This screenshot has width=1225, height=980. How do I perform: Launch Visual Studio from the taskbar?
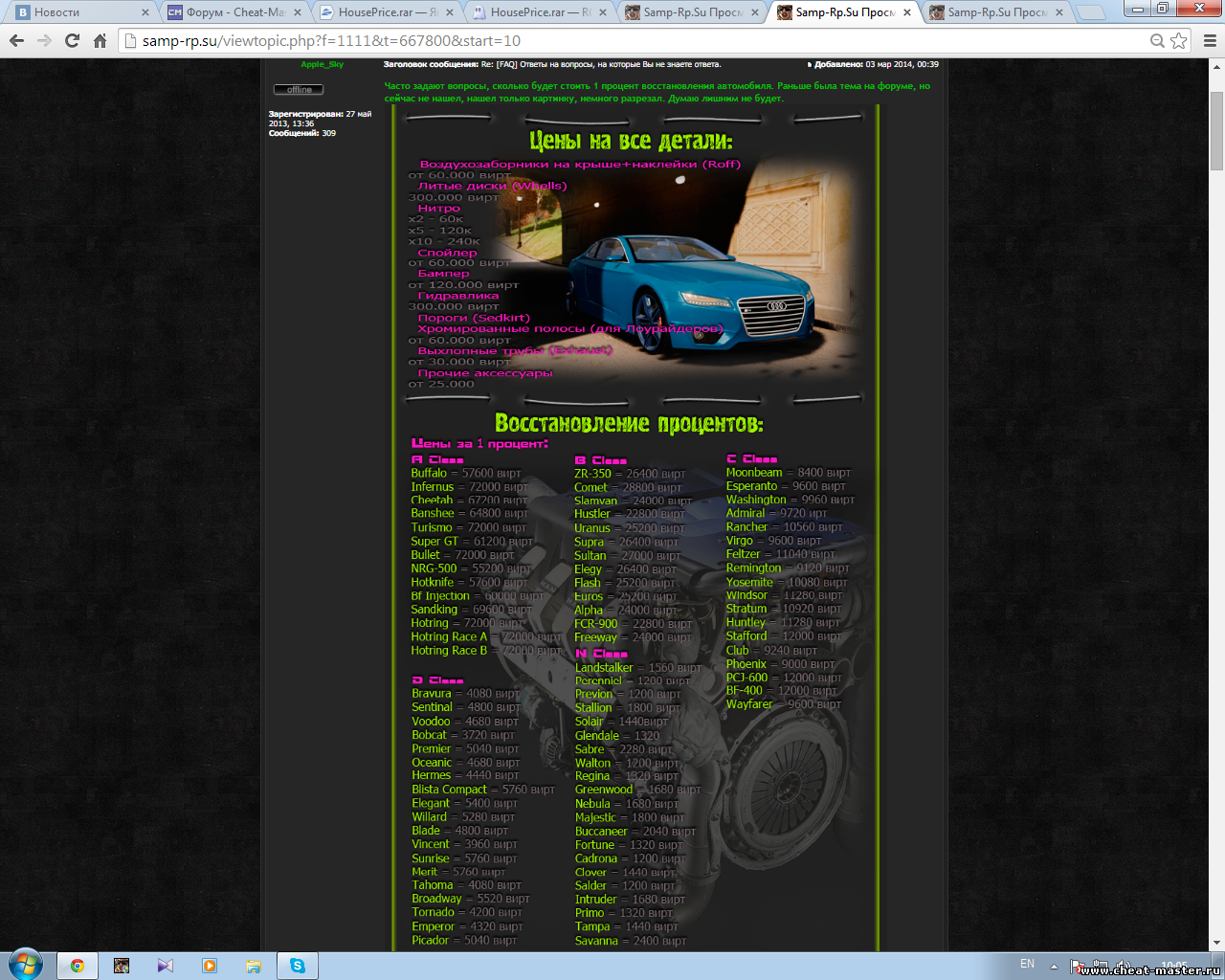(166, 966)
